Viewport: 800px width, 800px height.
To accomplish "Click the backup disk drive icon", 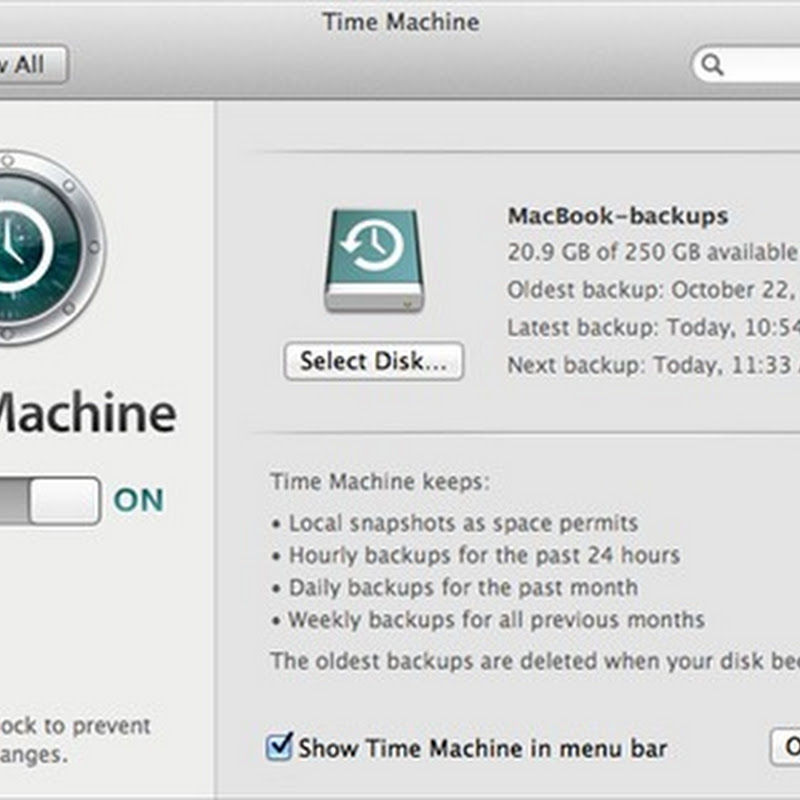I will click(374, 260).
